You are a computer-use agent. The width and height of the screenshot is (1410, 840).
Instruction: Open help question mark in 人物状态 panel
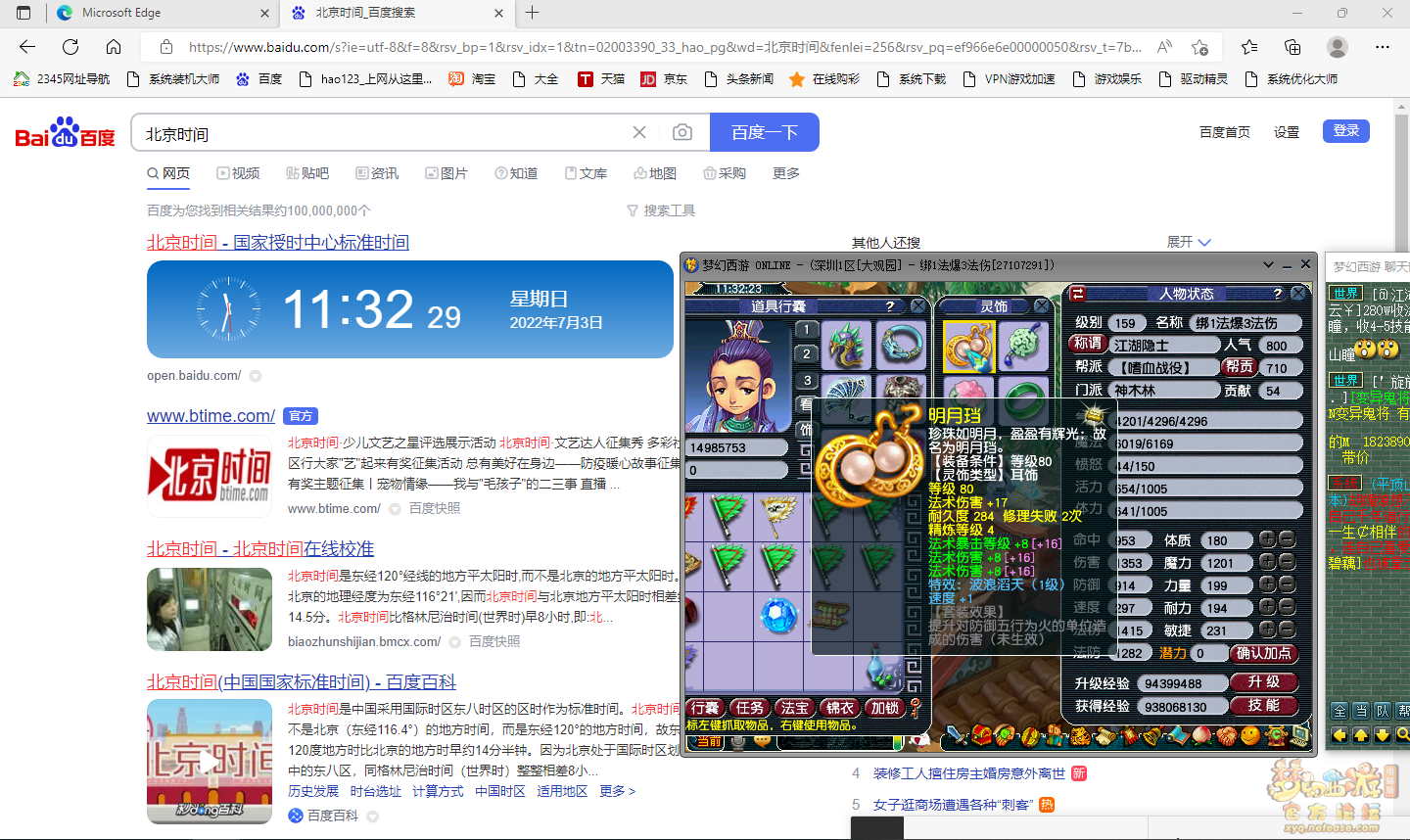coord(1277,294)
